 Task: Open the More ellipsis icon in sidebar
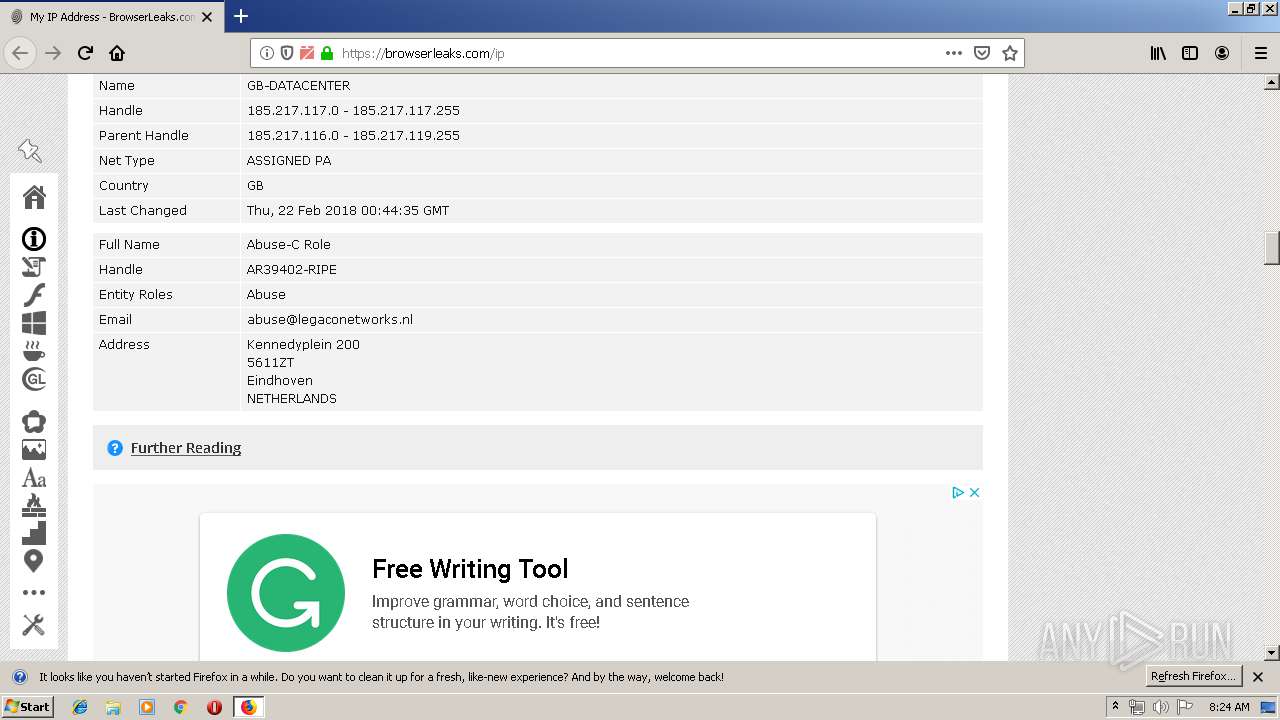pos(34,593)
